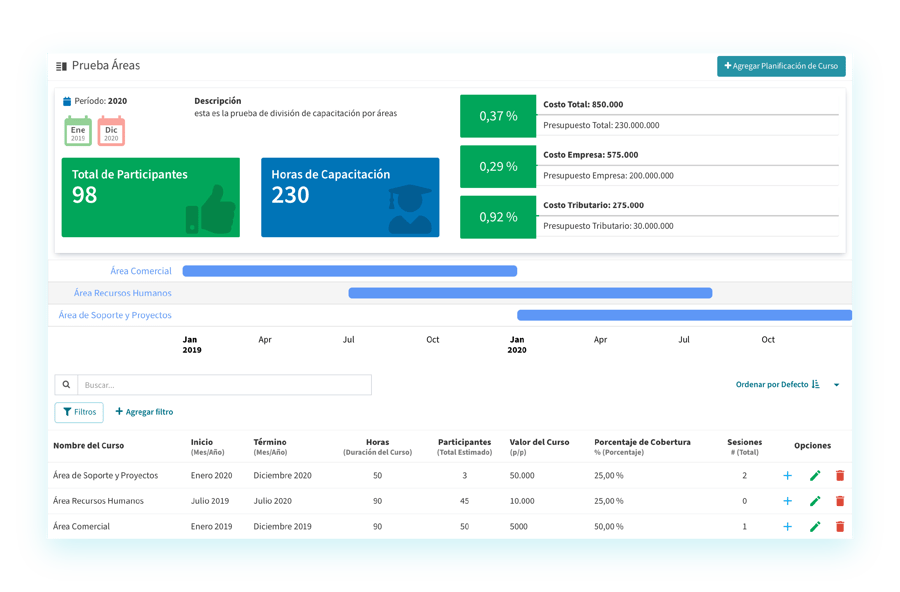
Task: Delete the Área Comercial course with trash icon
Action: 840,526
